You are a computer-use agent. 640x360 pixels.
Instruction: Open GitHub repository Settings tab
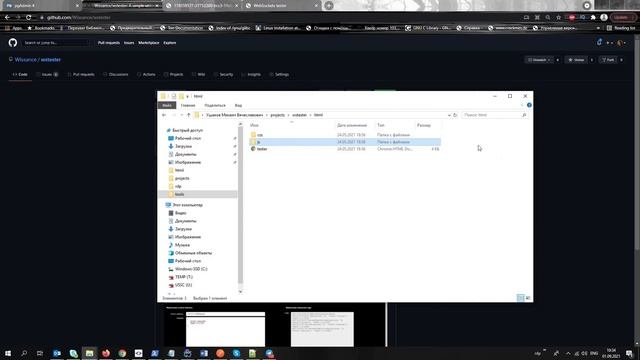pyautogui.click(x=279, y=74)
